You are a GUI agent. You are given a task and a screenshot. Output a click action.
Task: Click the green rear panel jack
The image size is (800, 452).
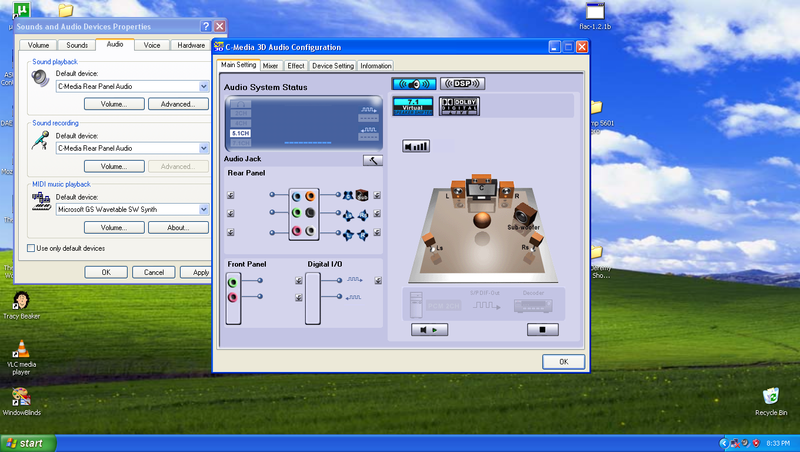click(x=296, y=213)
